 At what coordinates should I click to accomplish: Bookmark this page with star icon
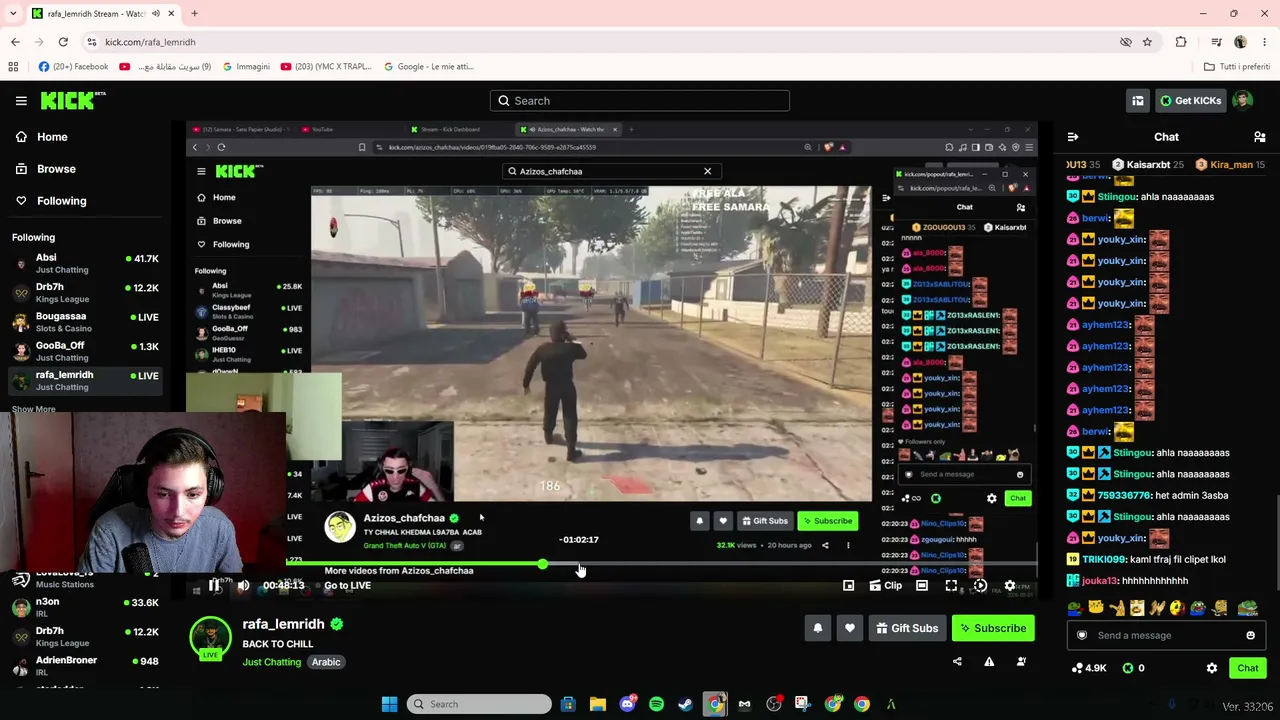tap(1147, 42)
